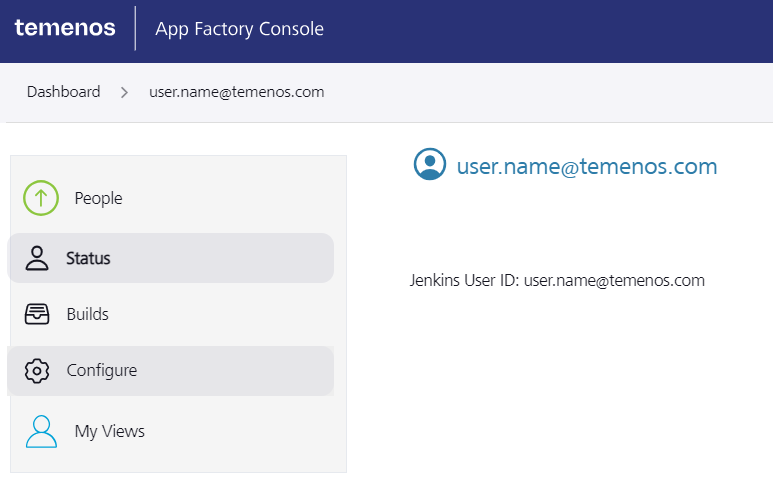
Task: Click the blue user avatar icon
Action: click(x=430, y=164)
